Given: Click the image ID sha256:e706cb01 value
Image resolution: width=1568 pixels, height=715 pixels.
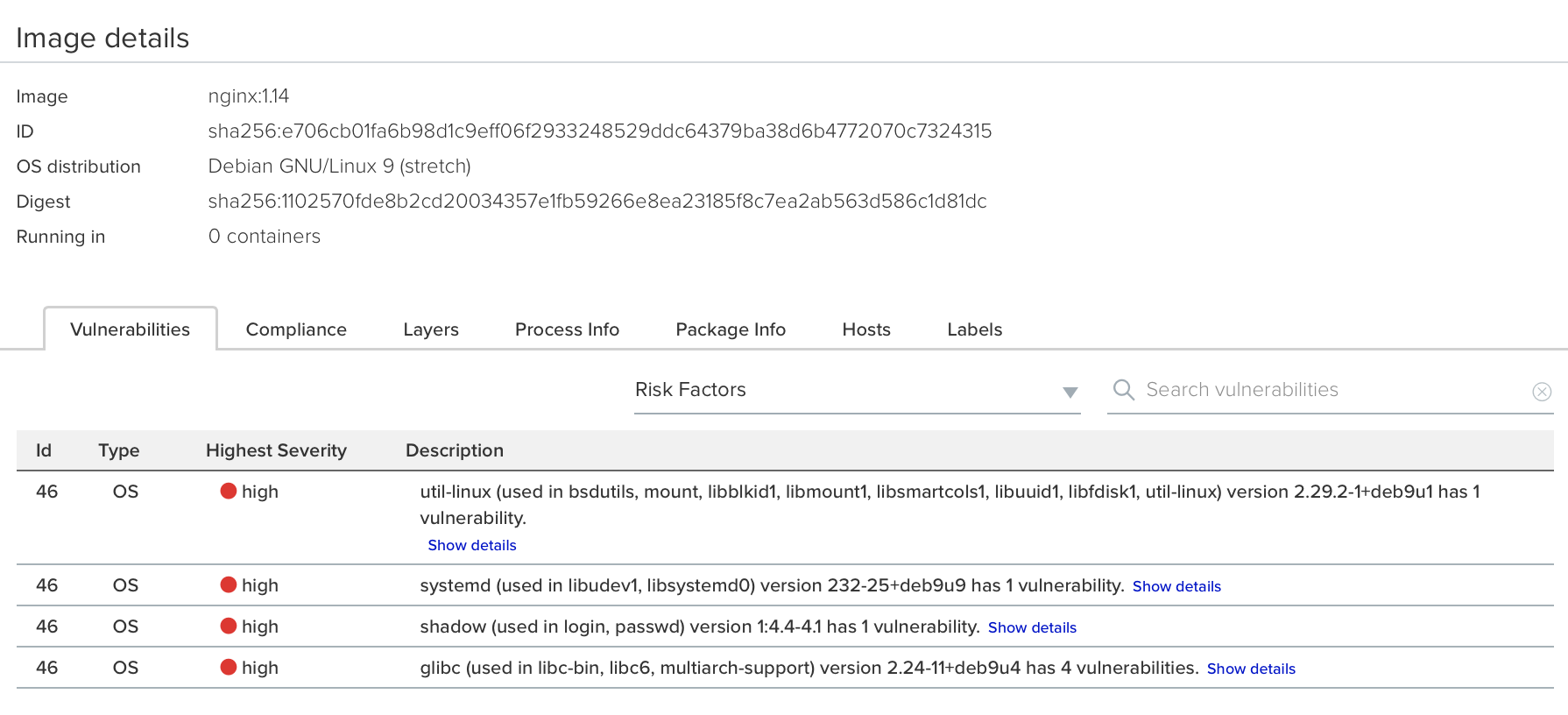Looking at the screenshot, I should pyautogui.click(x=600, y=131).
